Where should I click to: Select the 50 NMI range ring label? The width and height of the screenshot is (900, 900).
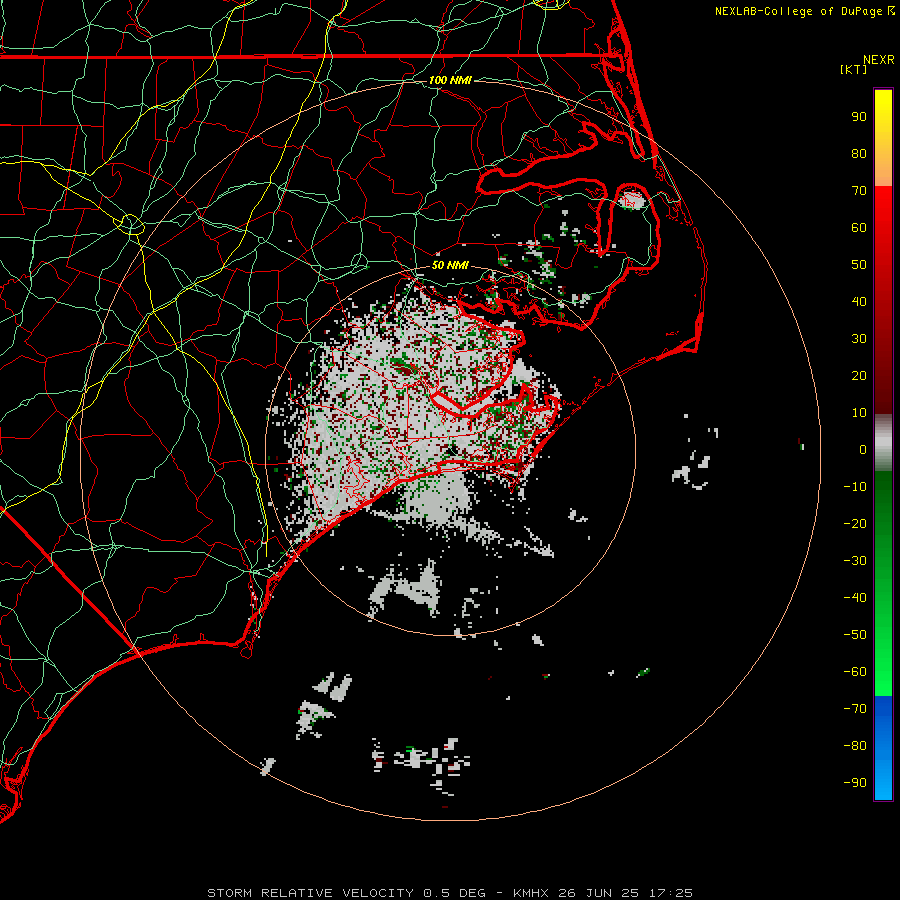click(x=450, y=265)
